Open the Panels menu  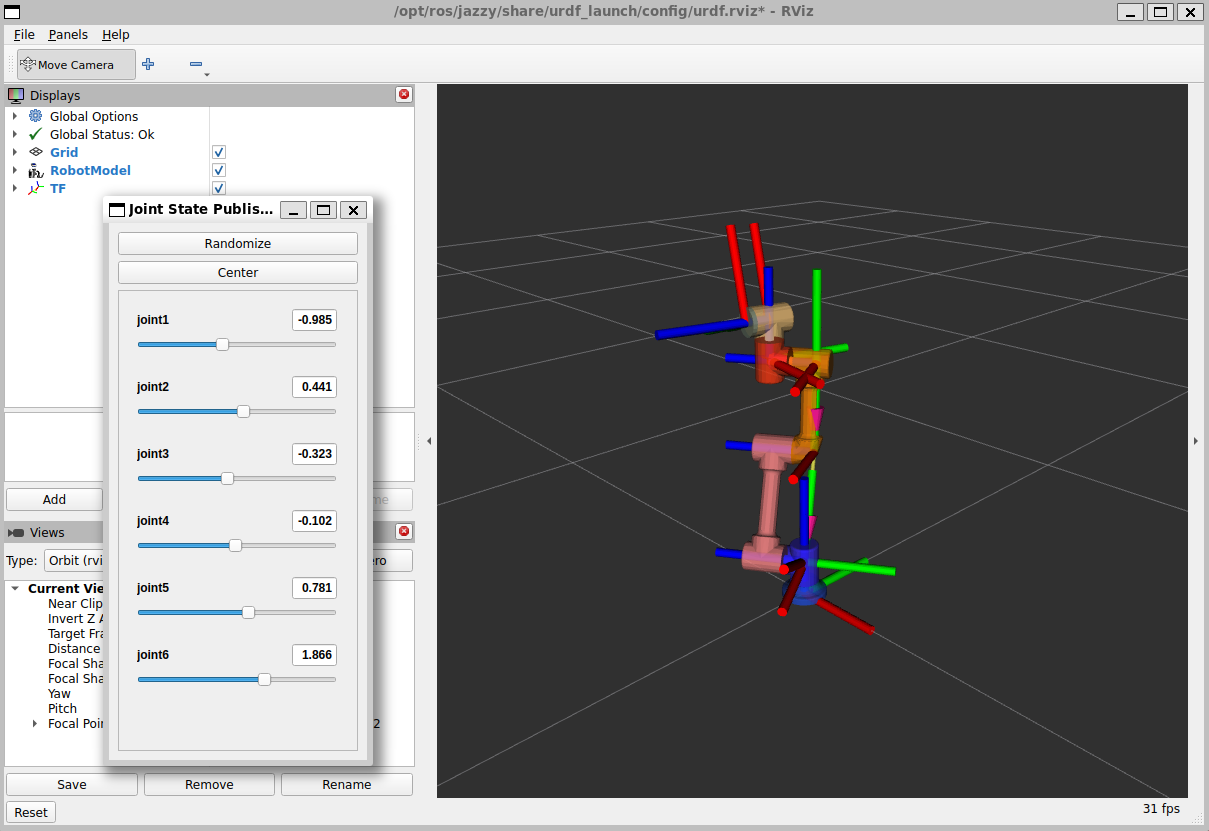(x=67, y=34)
